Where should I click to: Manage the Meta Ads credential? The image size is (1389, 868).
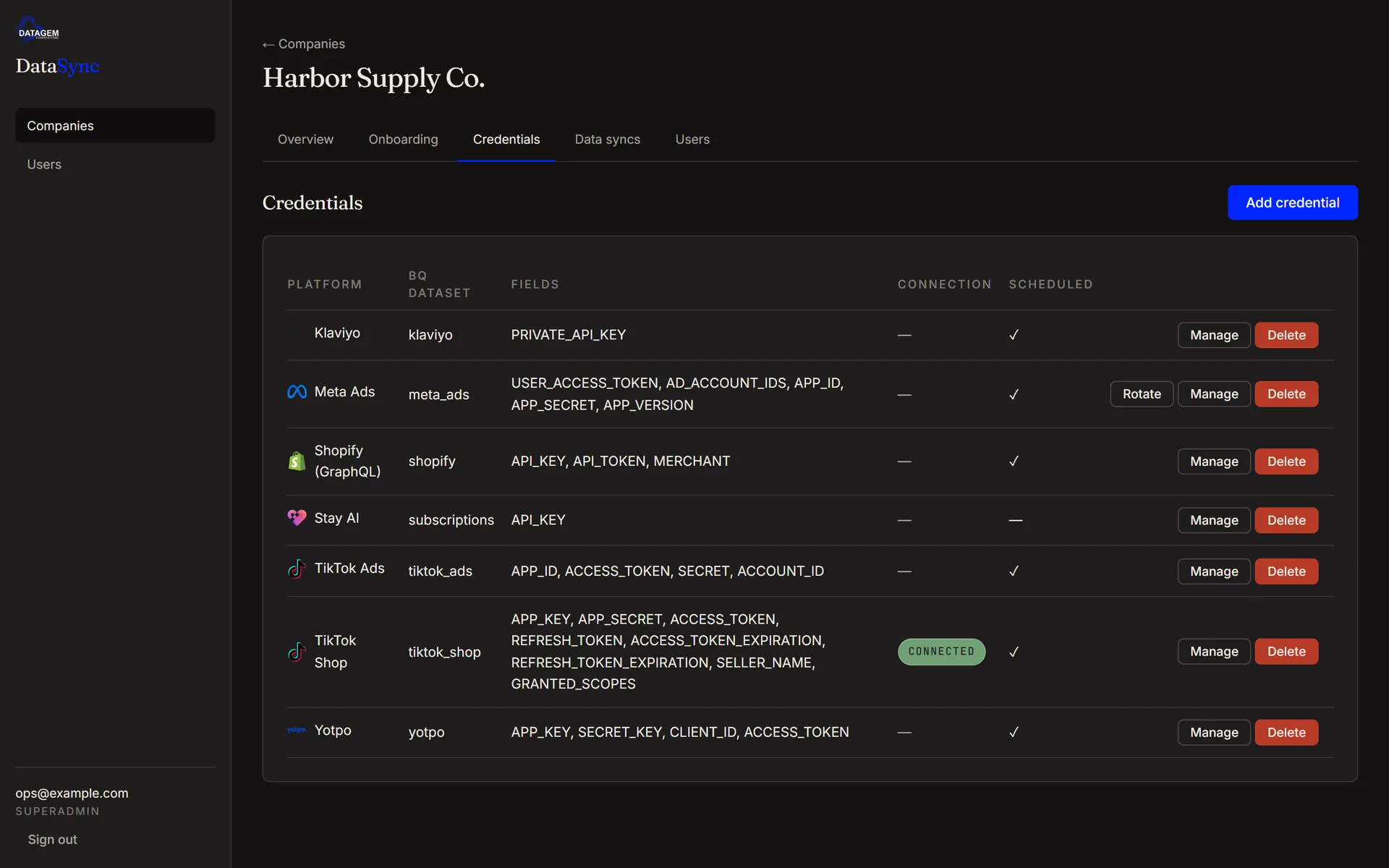pyautogui.click(x=1214, y=394)
